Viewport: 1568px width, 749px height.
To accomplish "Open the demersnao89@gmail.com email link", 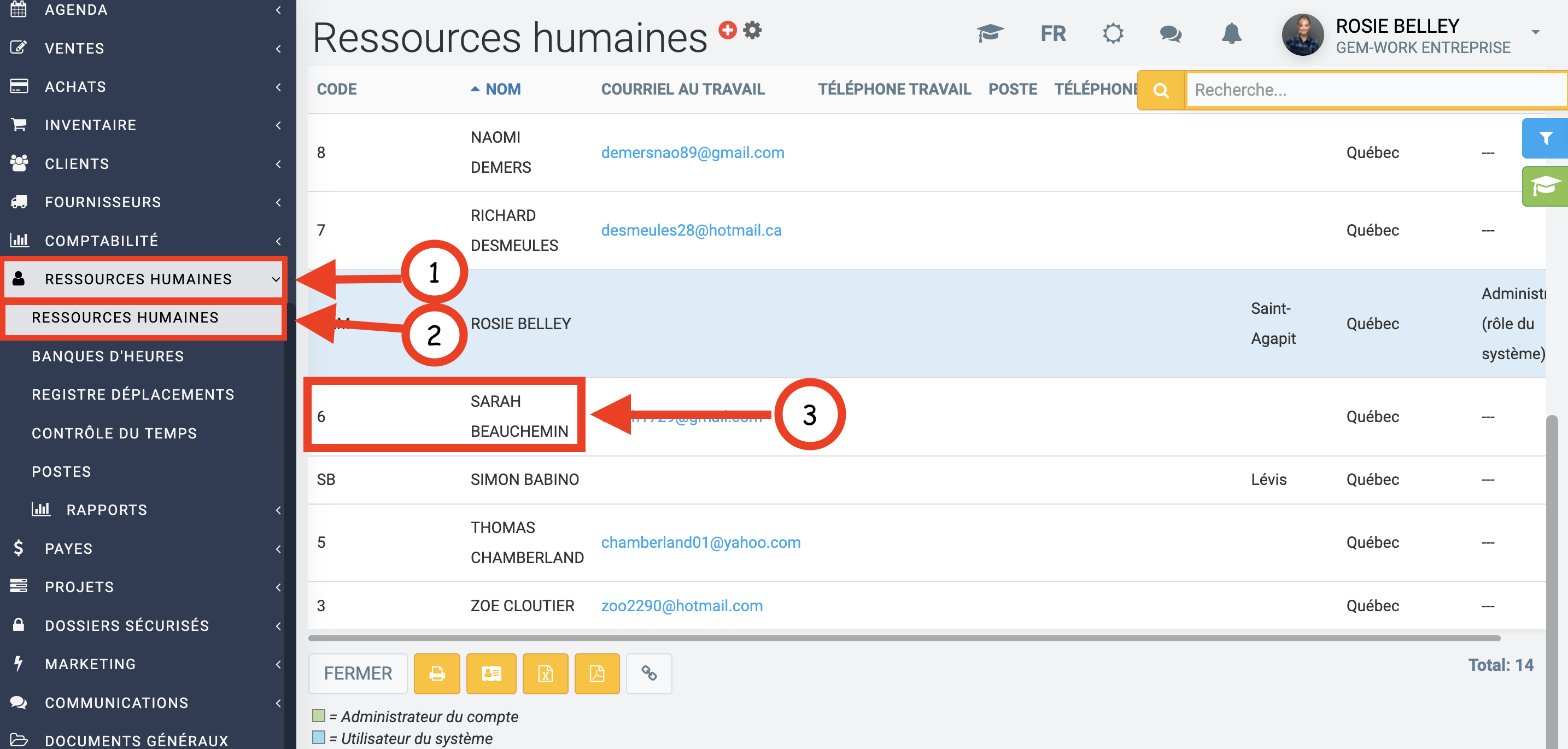I will point(692,152).
